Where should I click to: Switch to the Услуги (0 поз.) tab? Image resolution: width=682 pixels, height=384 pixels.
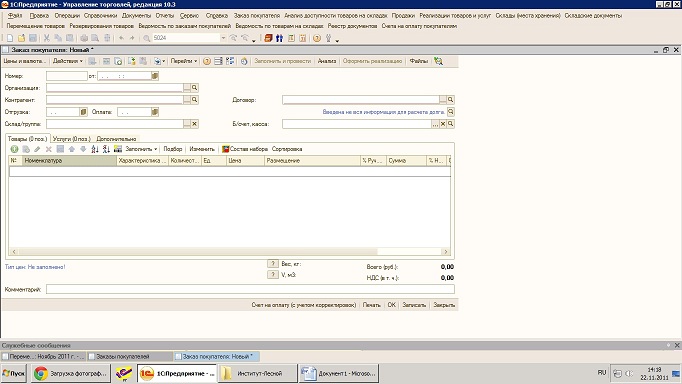click(x=72, y=139)
